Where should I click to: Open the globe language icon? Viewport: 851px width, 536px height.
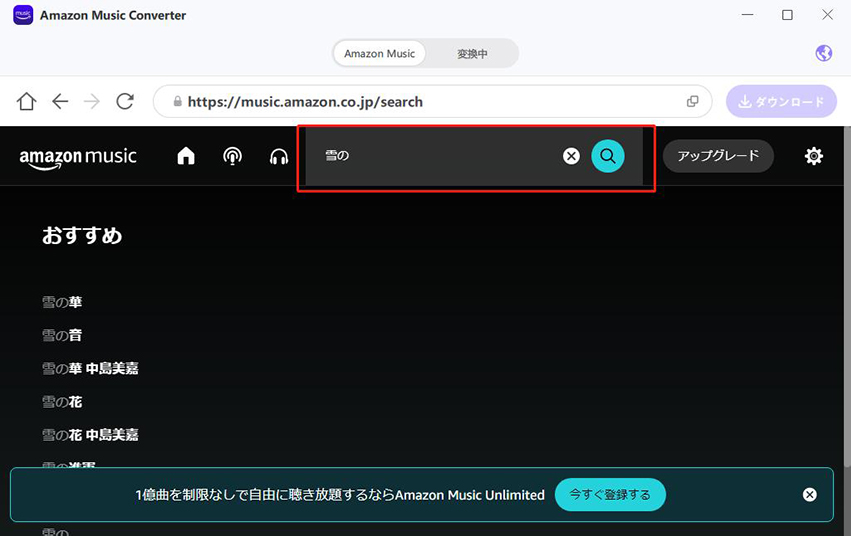tap(823, 53)
